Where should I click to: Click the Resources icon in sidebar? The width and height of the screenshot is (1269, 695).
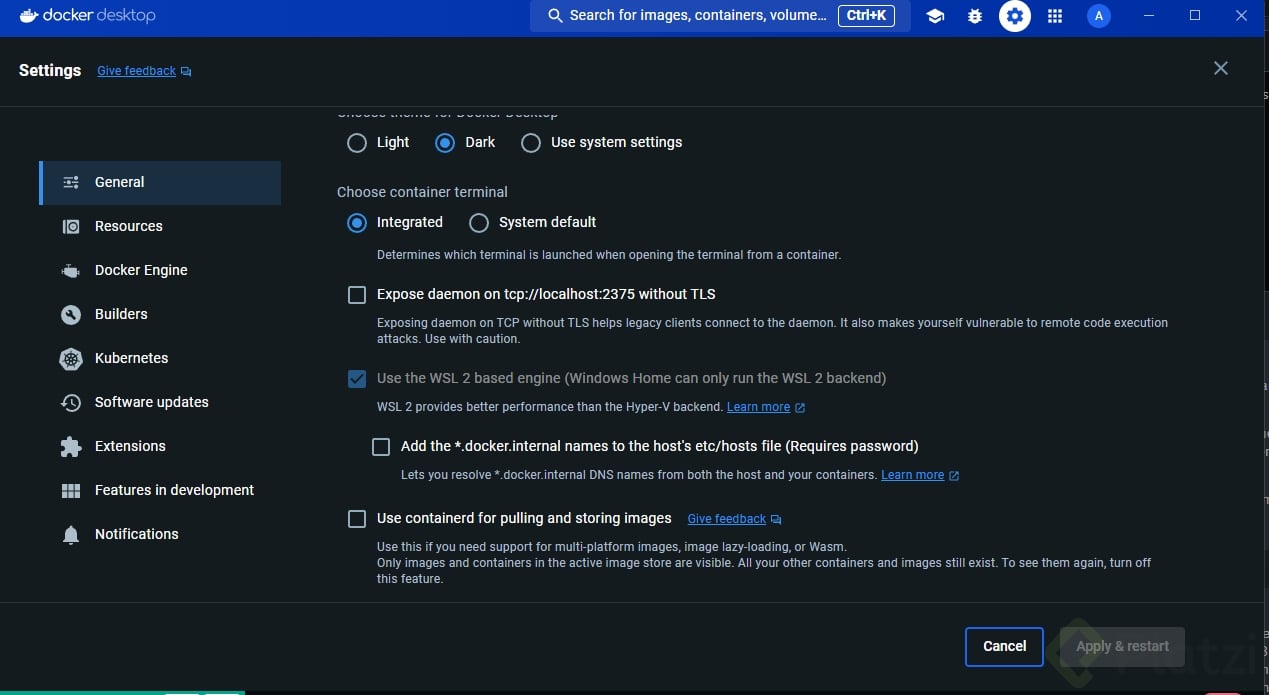[x=71, y=226]
